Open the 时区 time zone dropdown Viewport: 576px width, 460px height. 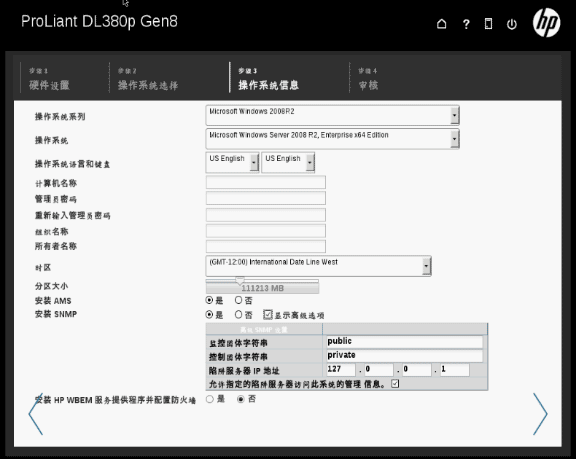coord(318,266)
